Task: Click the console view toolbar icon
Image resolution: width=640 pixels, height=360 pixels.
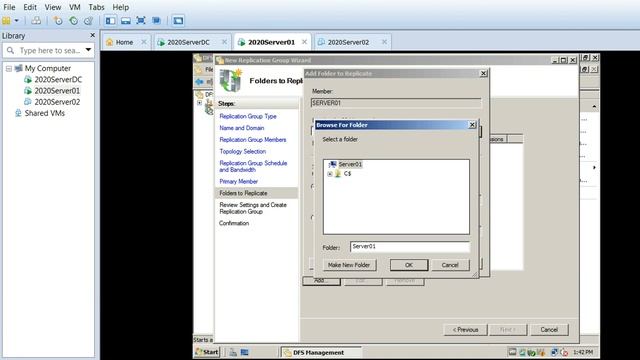Action: 178,20
